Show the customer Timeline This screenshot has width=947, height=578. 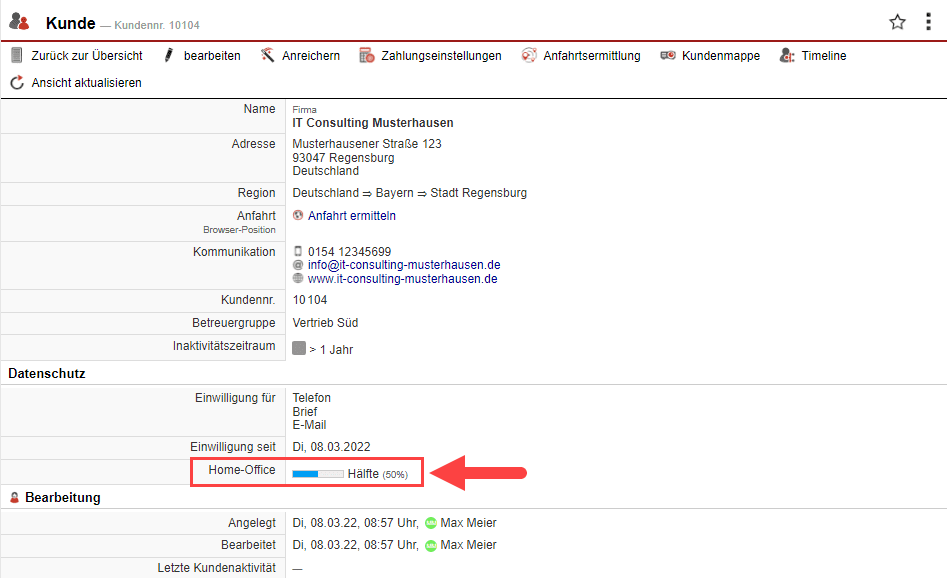point(813,56)
